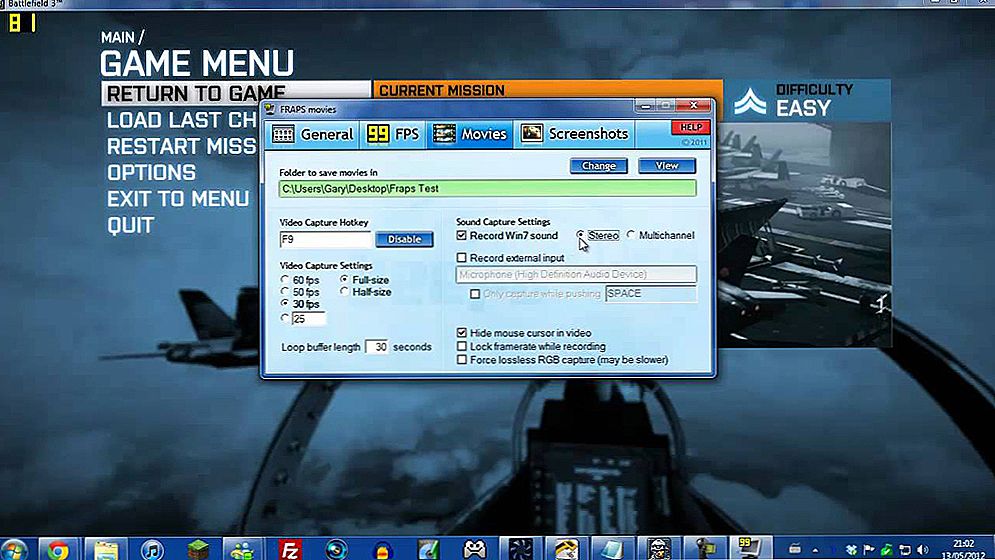Viewport: 995px width, 560px height.
Task: Click the yellow and red taskbar icon
Action: tap(383, 550)
